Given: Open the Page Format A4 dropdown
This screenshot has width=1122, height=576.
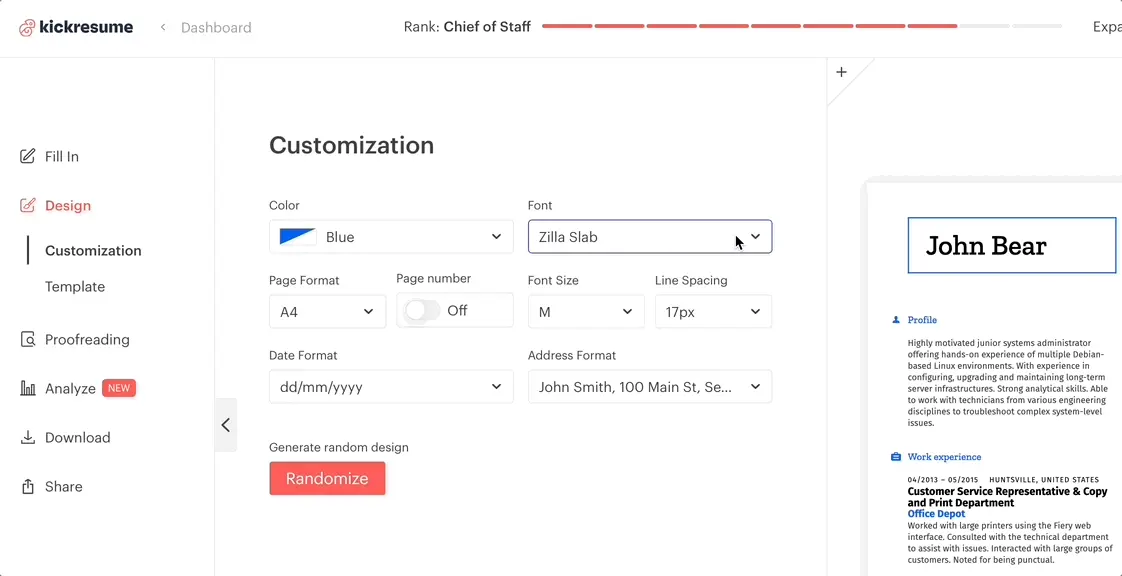Looking at the screenshot, I should click(327, 312).
